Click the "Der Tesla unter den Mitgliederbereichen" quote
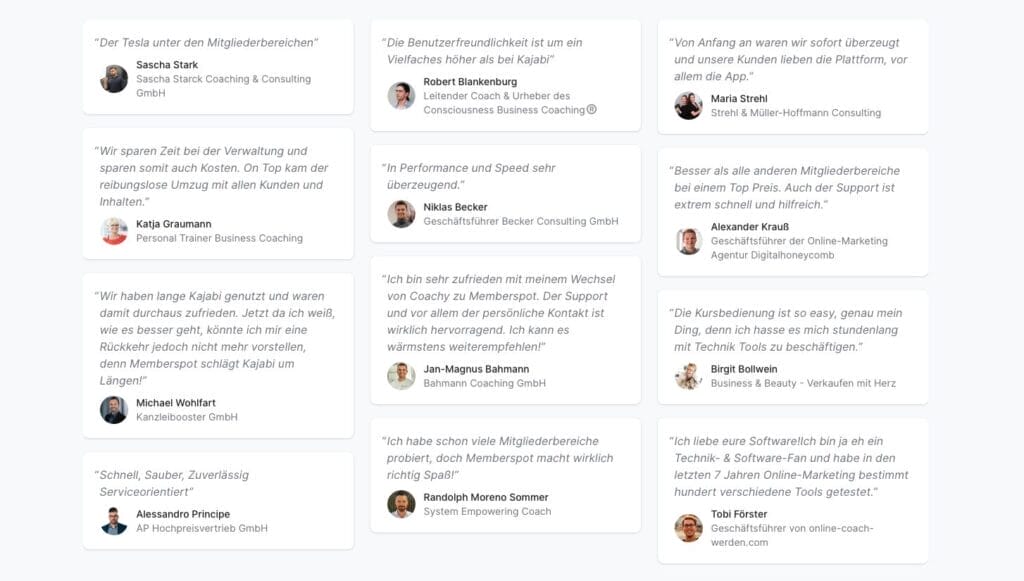This screenshot has height=581, width=1024. (206, 43)
